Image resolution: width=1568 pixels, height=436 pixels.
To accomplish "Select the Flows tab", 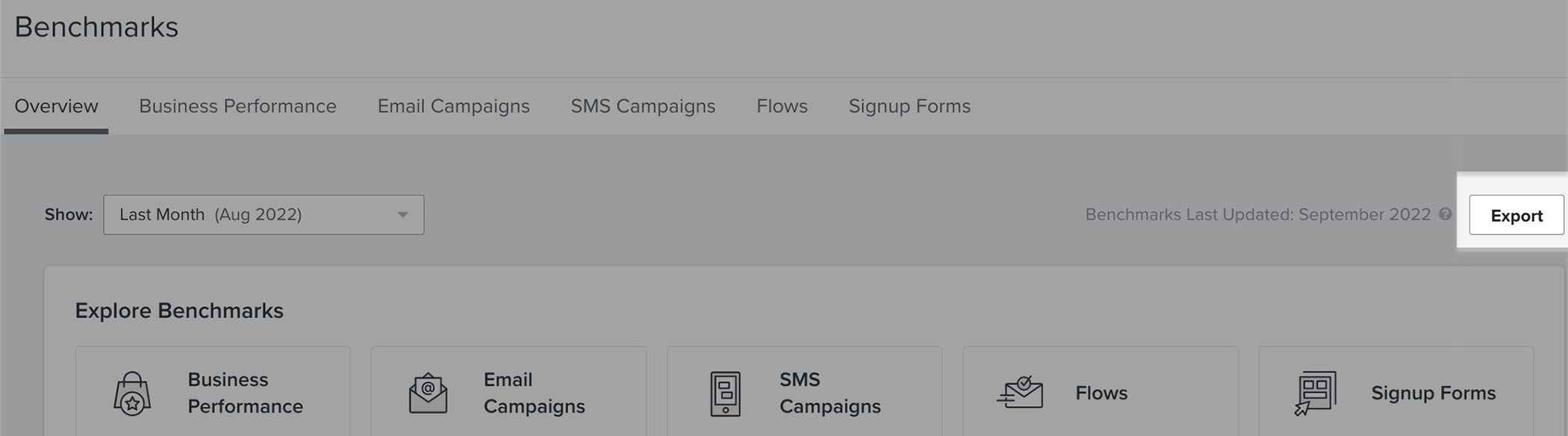I will pos(781,106).
